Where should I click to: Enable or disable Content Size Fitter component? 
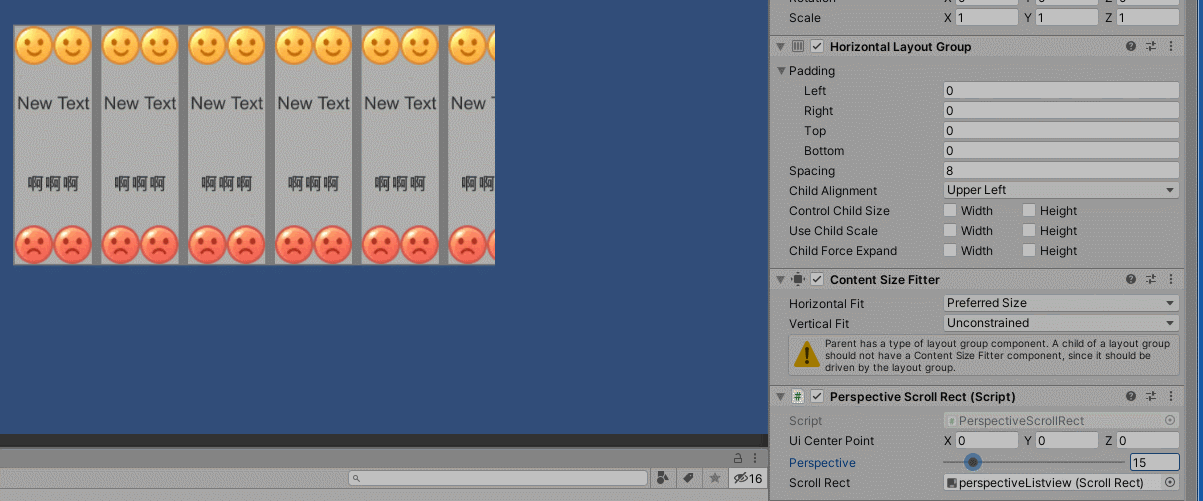[x=817, y=280]
